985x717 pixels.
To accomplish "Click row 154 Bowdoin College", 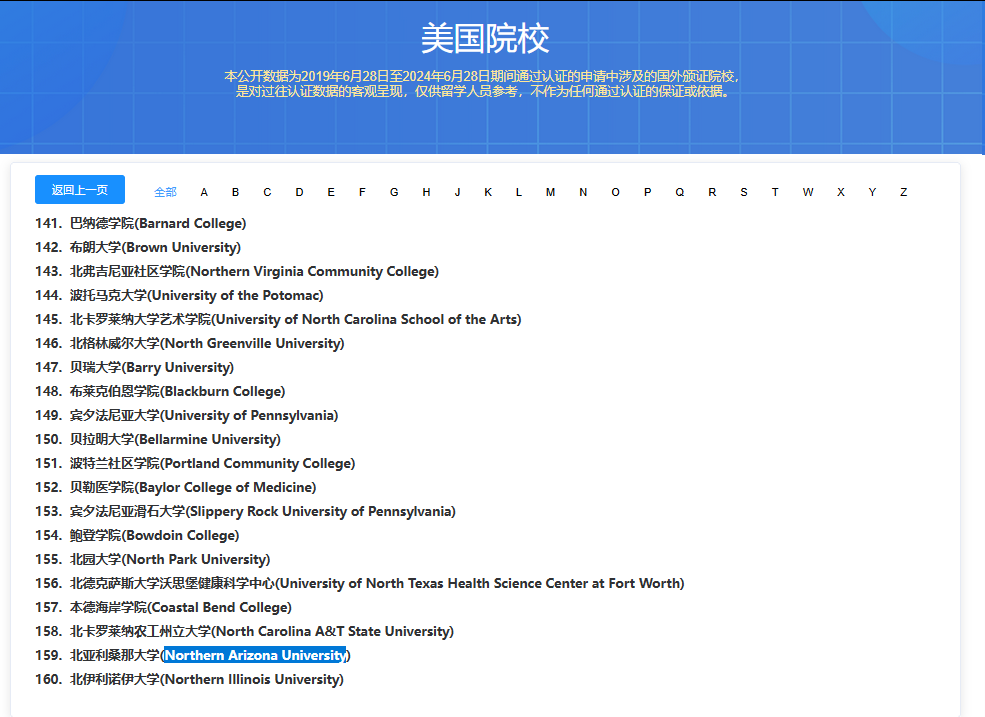I will coord(137,535).
